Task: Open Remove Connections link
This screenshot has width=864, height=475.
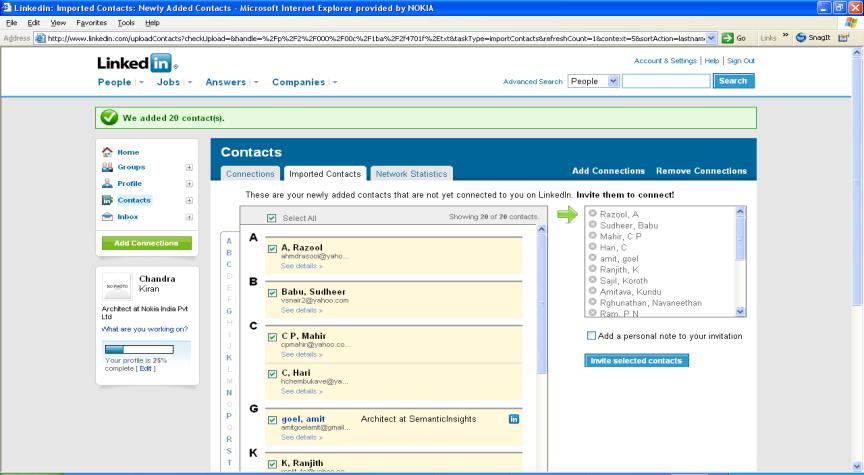Action: click(x=701, y=171)
